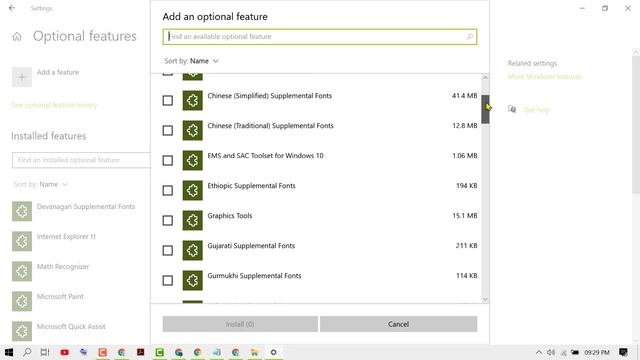Check the Chinese (Traditional) Supplemental Fonts checkbox
Image resolution: width=640 pixels, height=360 pixels.
[x=168, y=131]
